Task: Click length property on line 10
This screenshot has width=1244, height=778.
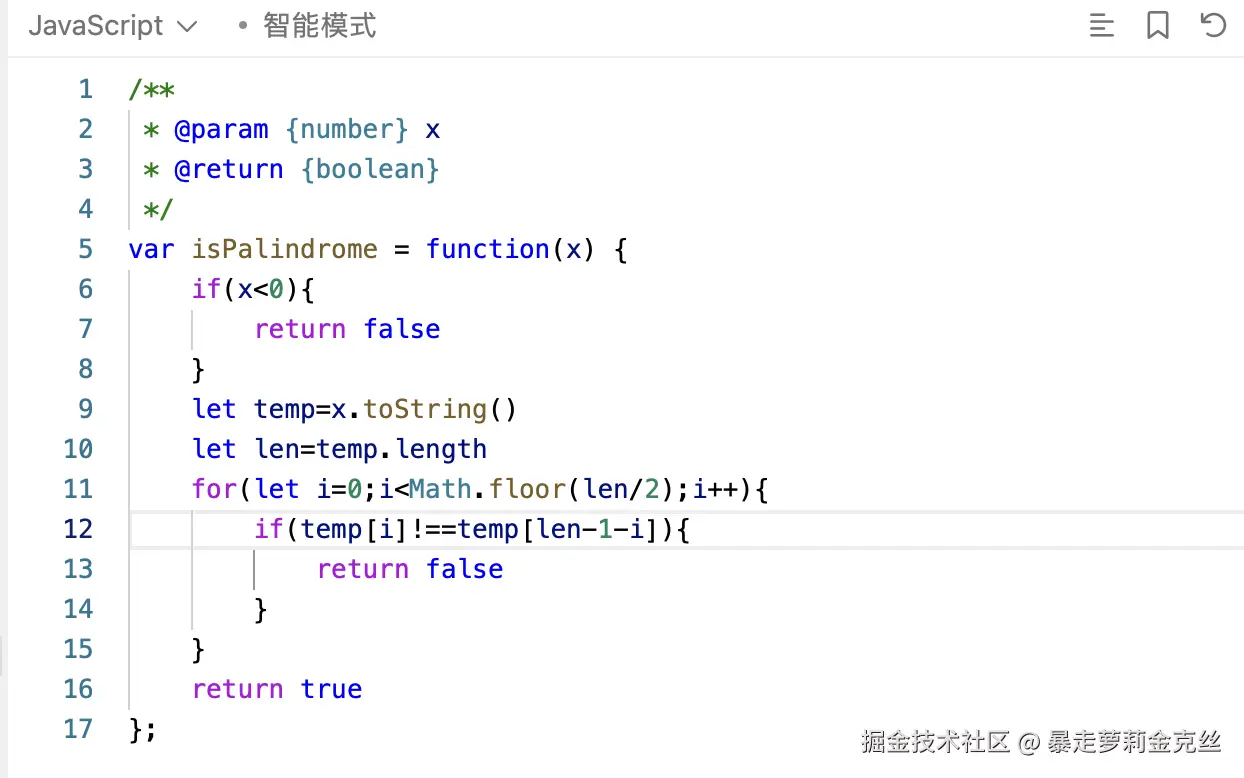Action: point(441,449)
